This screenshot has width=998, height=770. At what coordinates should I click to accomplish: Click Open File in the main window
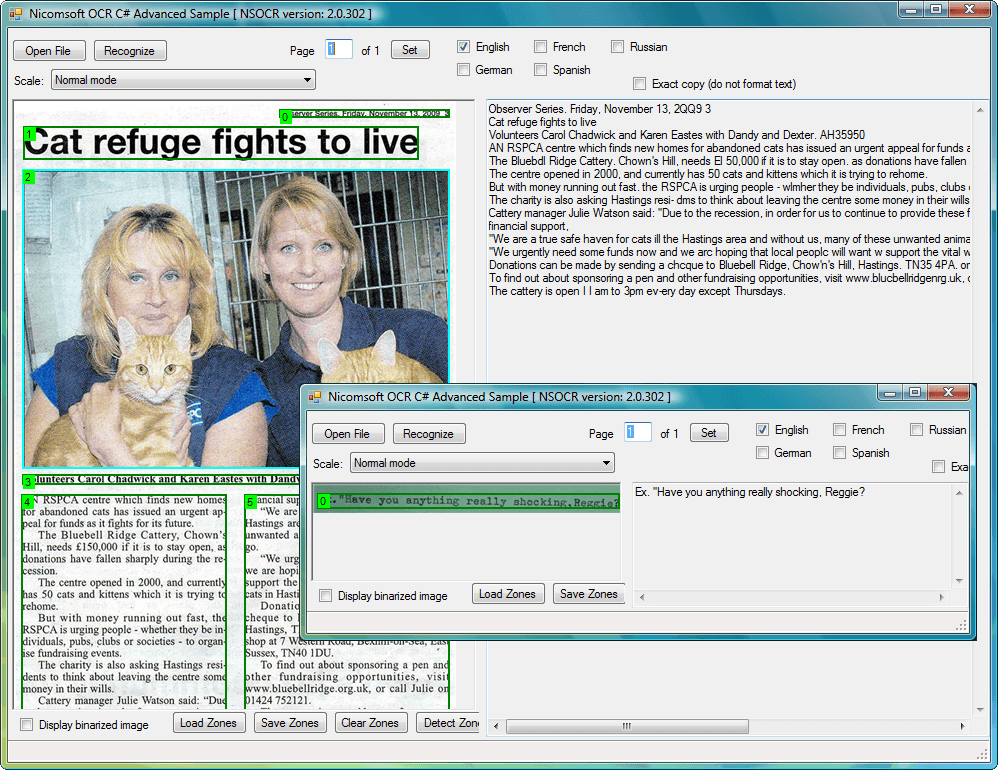pos(48,51)
